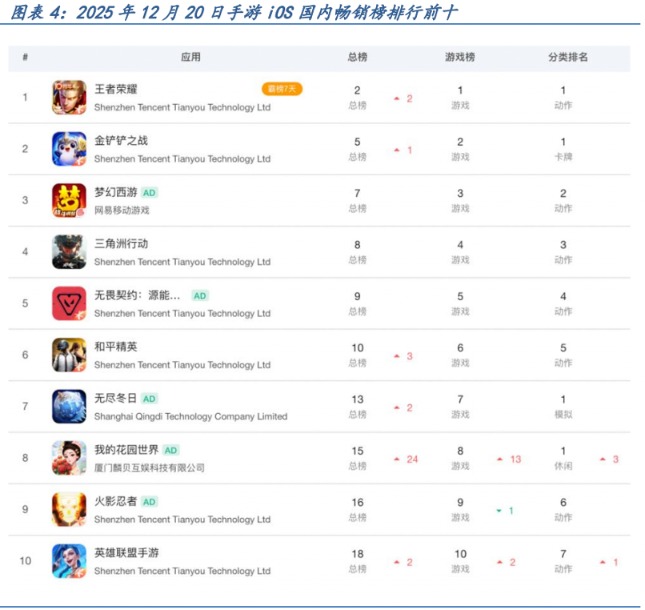The image size is (645, 610).
Task: Click 模拟 category rank for 无尽冬日
Action: (563, 415)
